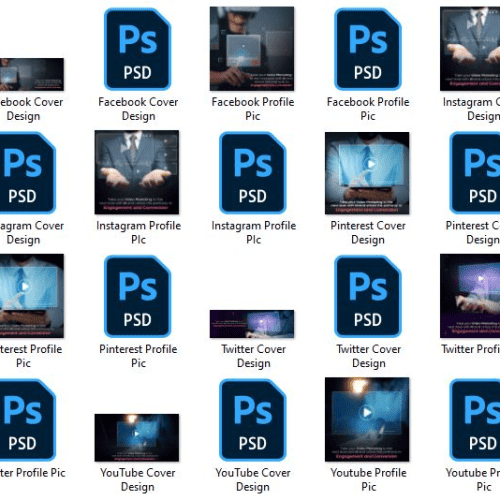Screen dimensions: 500x500
Task: Click the Facebook Cover Design banner thumbnail at left
Action: (32, 74)
